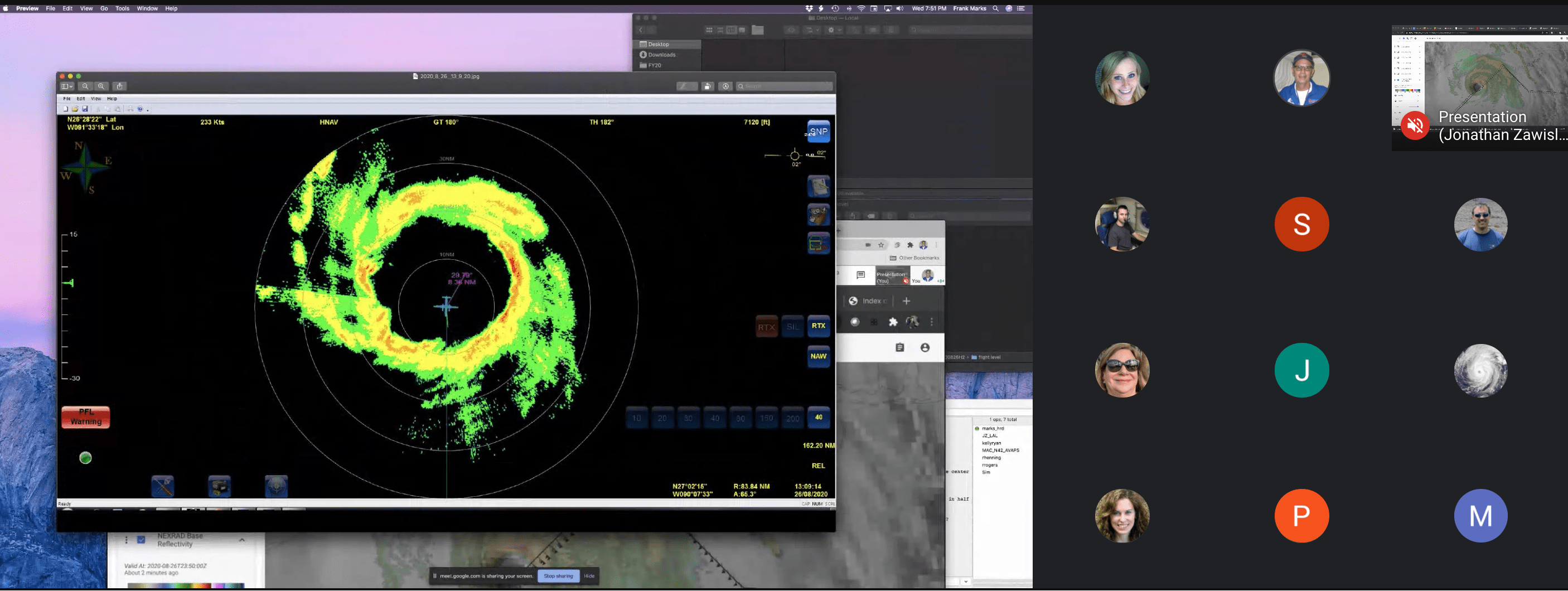
Task: Click the Finder gear action dropdown
Action: [x=834, y=30]
